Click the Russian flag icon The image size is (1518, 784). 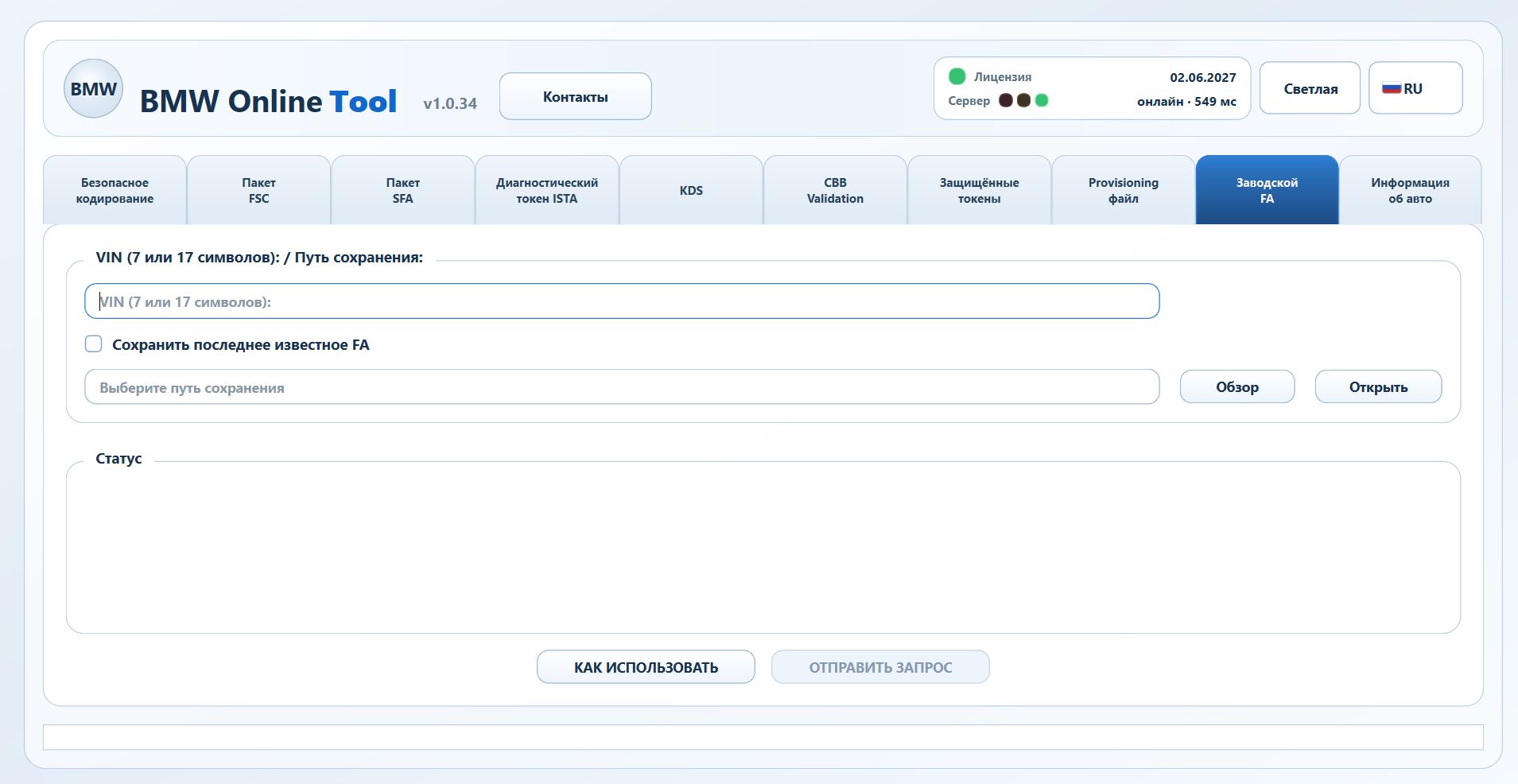pos(1391,89)
